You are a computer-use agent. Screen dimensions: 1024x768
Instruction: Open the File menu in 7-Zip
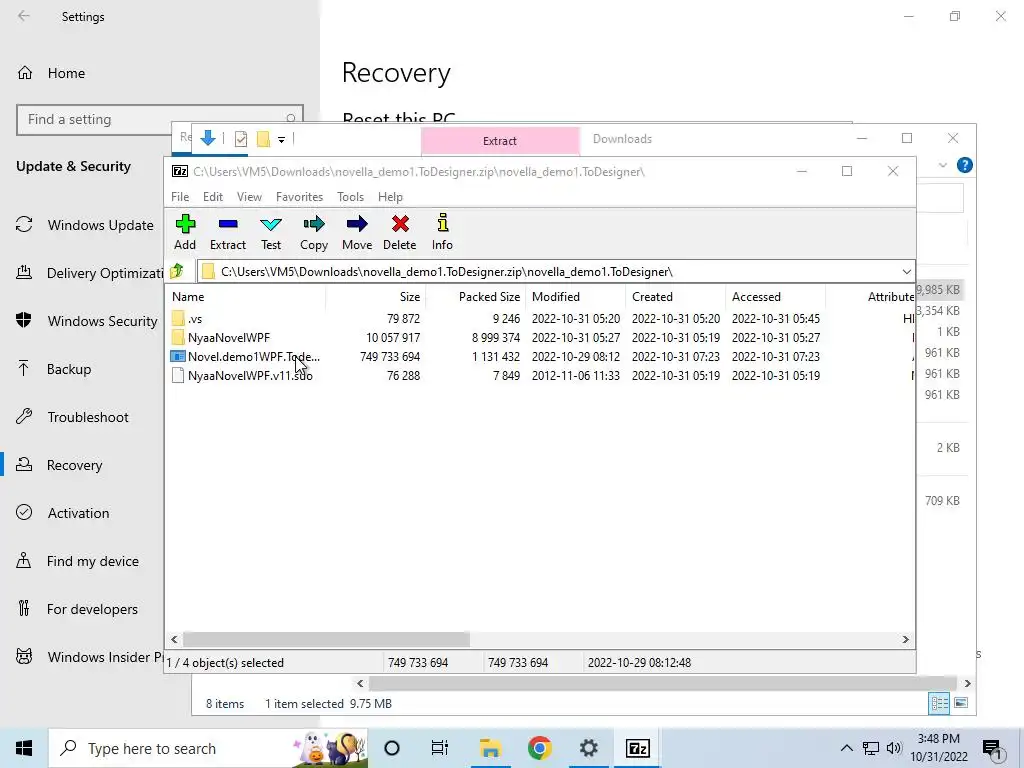180,197
